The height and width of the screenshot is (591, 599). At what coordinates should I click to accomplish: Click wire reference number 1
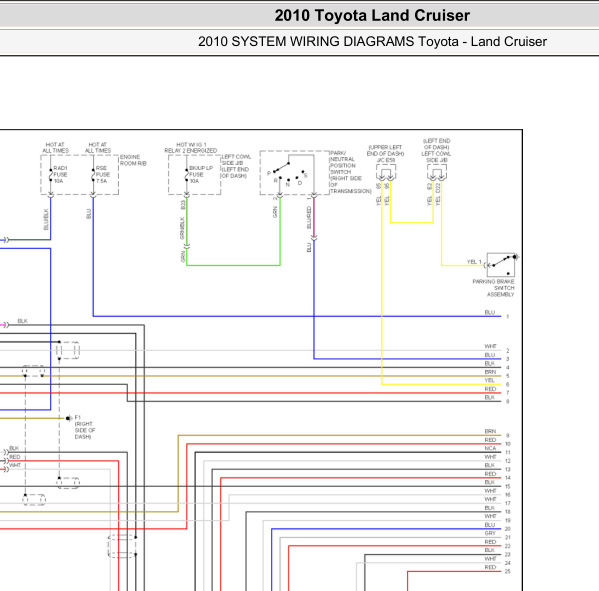pyautogui.click(x=508, y=316)
